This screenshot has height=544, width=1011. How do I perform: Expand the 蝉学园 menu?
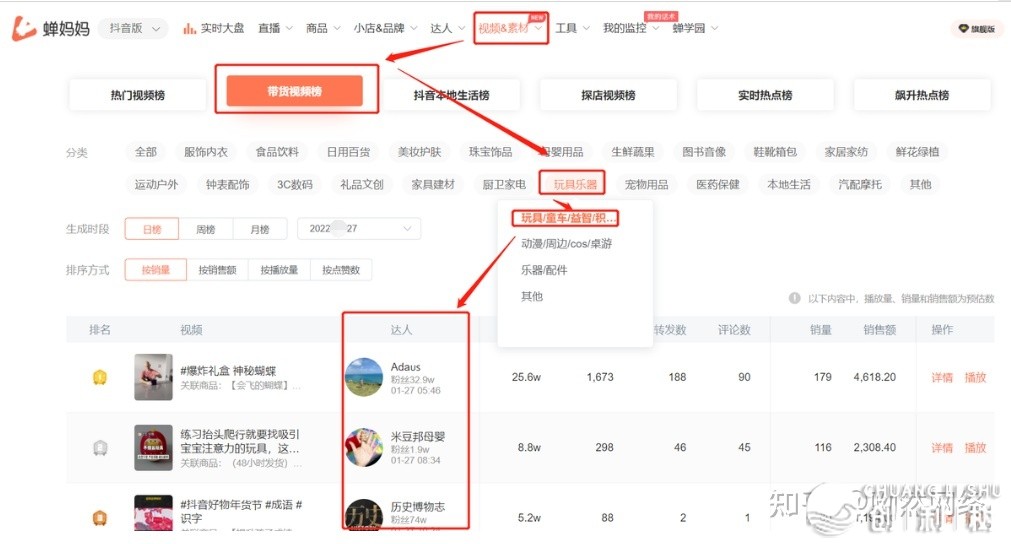pyautogui.click(x=695, y=28)
